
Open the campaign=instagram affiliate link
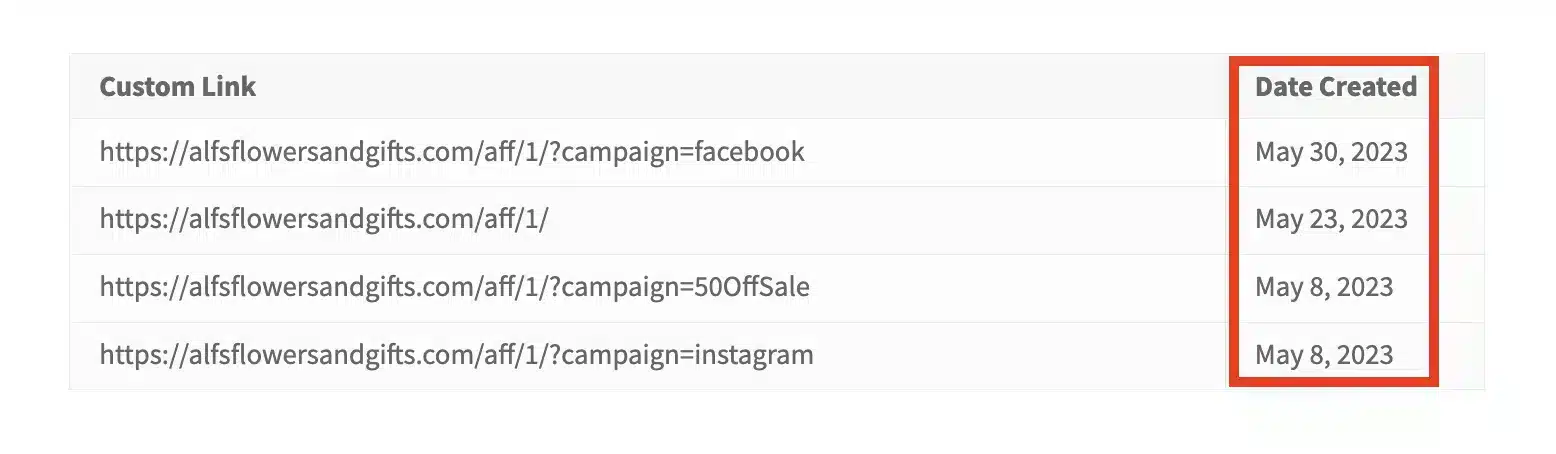click(457, 356)
